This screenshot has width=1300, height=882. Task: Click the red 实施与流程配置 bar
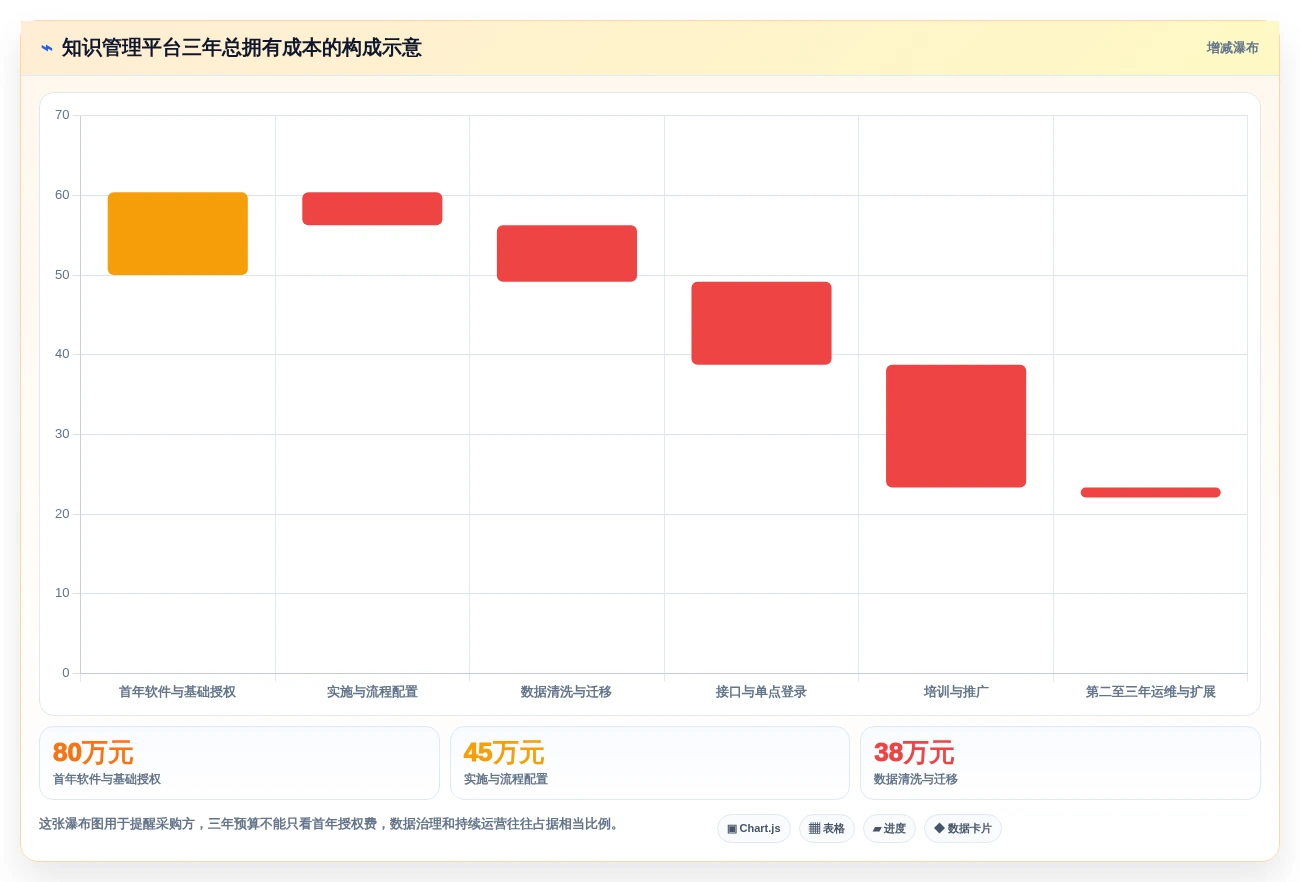(372, 209)
